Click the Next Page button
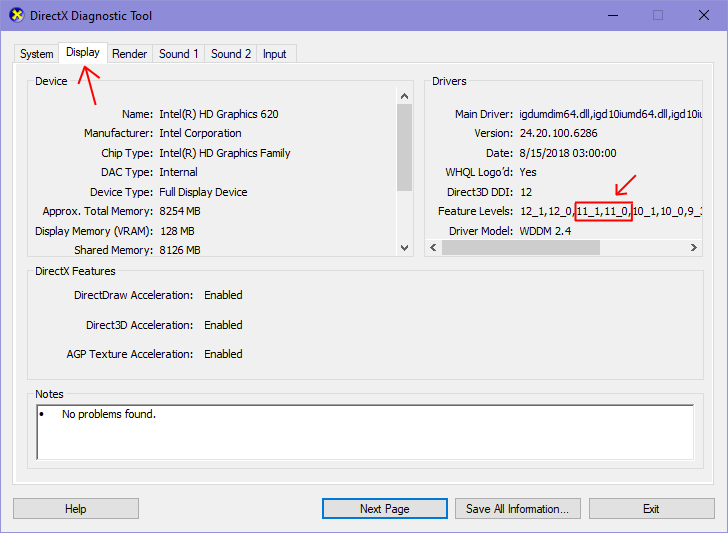The width and height of the screenshot is (728, 533). pyautogui.click(x=384, y=509)
